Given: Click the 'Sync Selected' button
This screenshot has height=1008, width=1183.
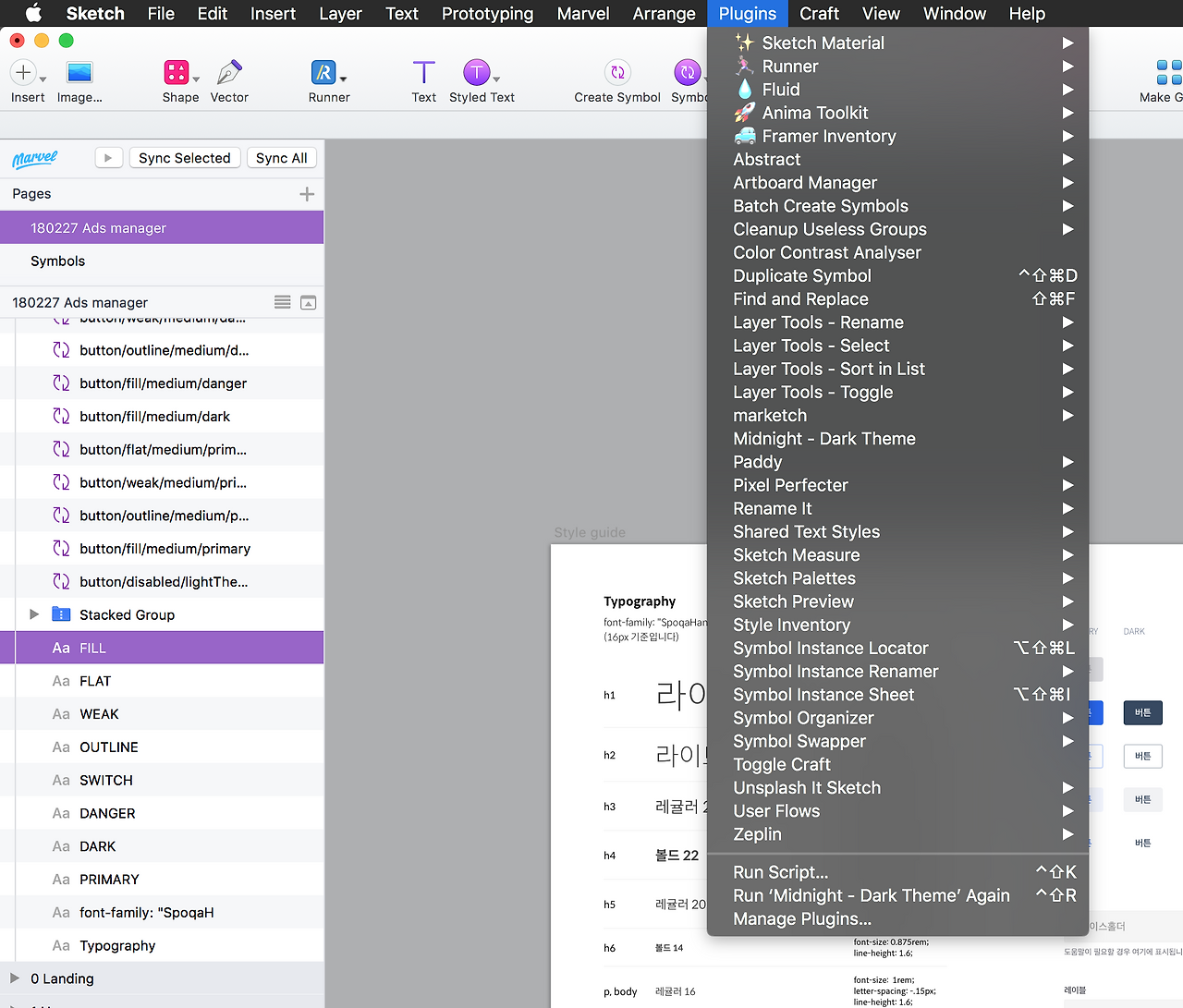Looking at the screenshot, I should 184,158.
